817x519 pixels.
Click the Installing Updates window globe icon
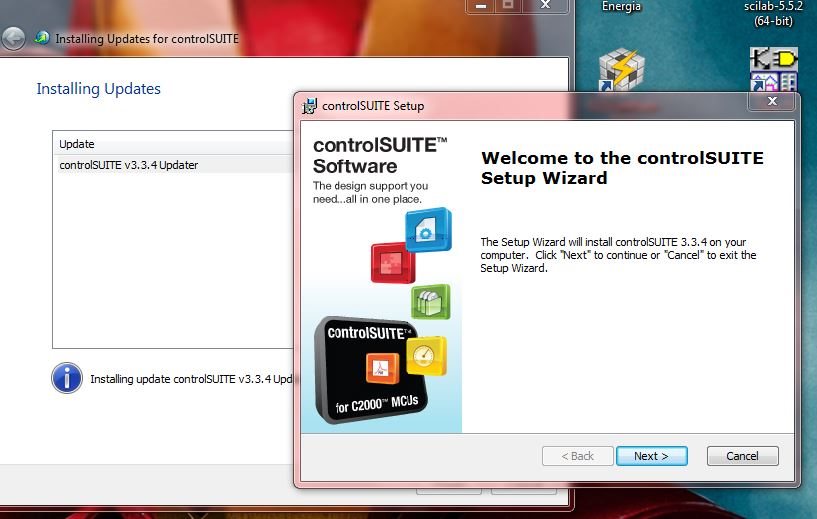[x=42, y=38]
